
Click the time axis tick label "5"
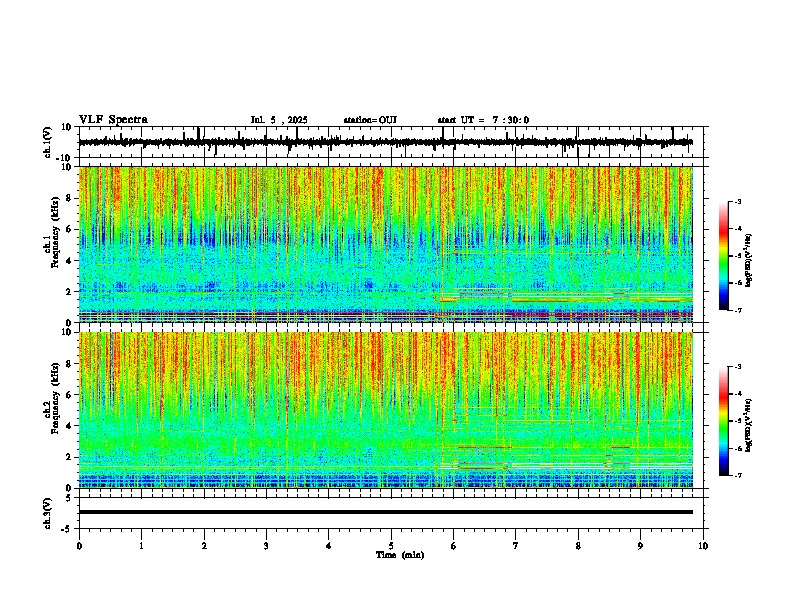391,546
